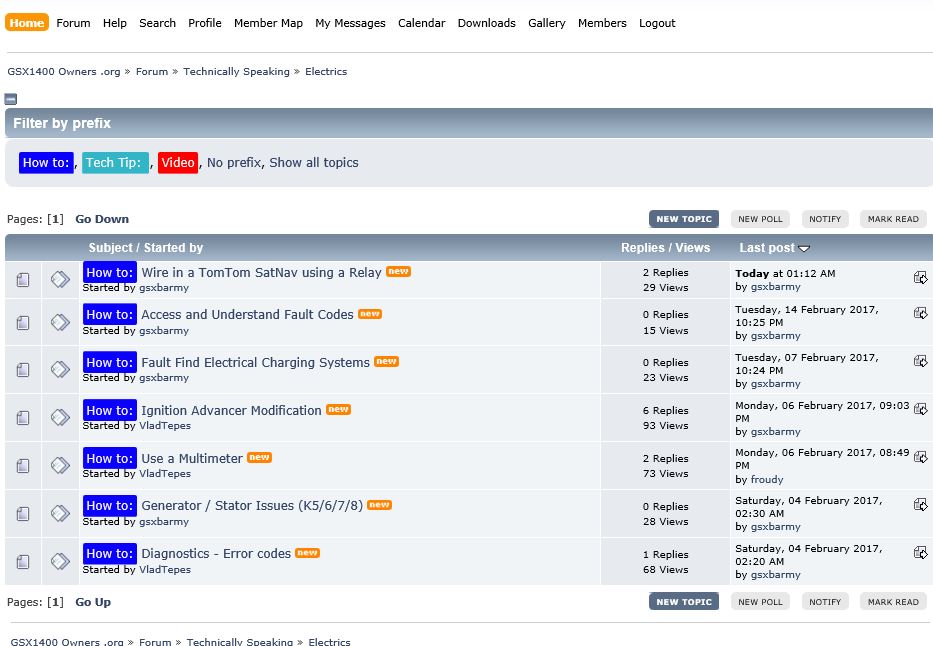Open the Calendar page
The image size is (933, 646).
click(x=421, y=23)
